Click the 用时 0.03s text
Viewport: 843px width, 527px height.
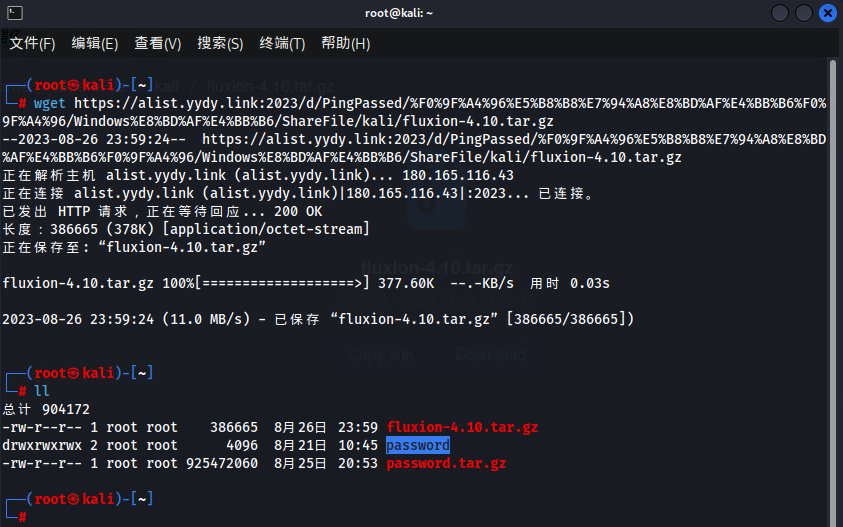(x=570, y=283)
